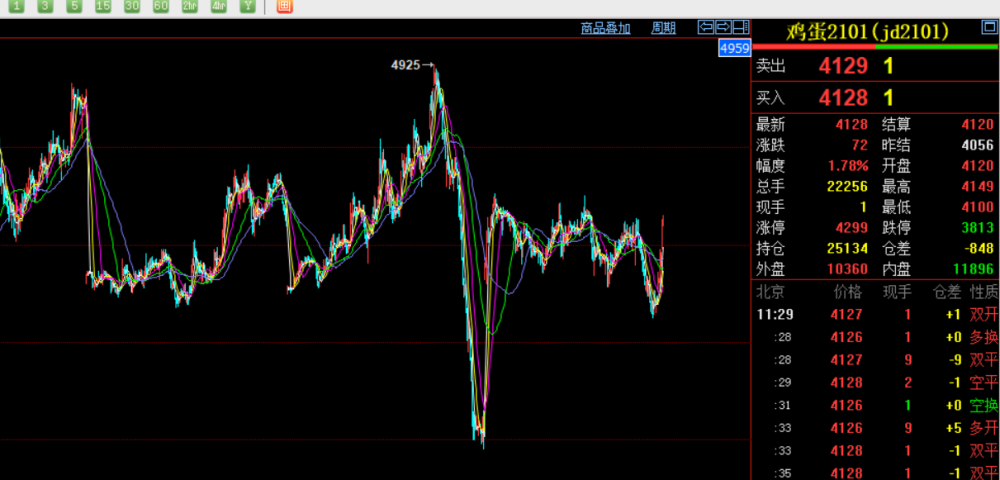Select the 5-minute period button
The image size is (1000, 480).
[75, 6]
